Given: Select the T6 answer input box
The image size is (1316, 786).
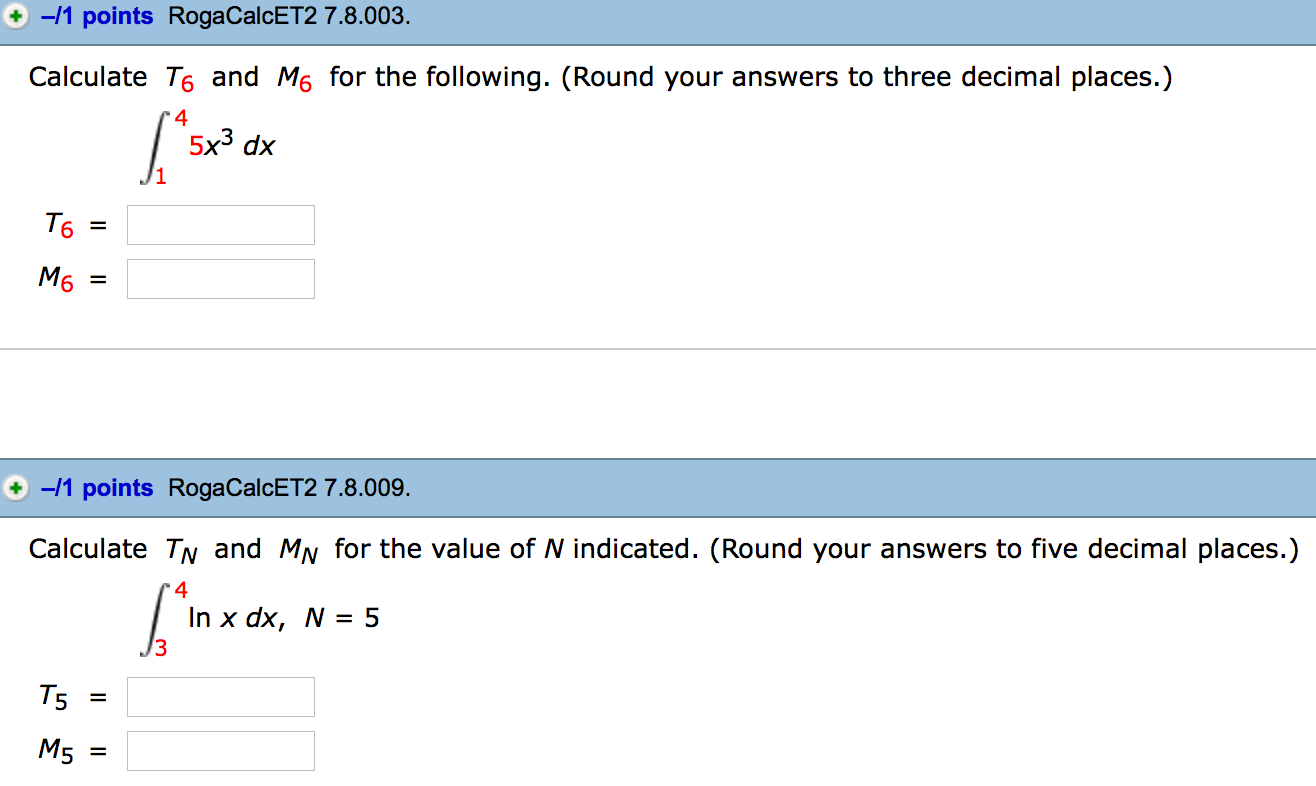Looking at the screenshot, I should tap(220, 224).
